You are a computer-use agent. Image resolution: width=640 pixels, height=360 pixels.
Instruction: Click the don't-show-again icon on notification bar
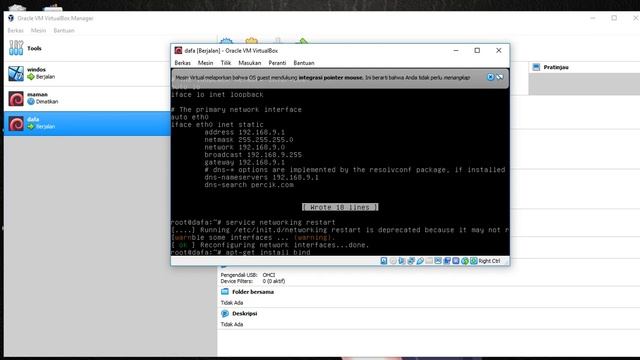click(500, 77)
